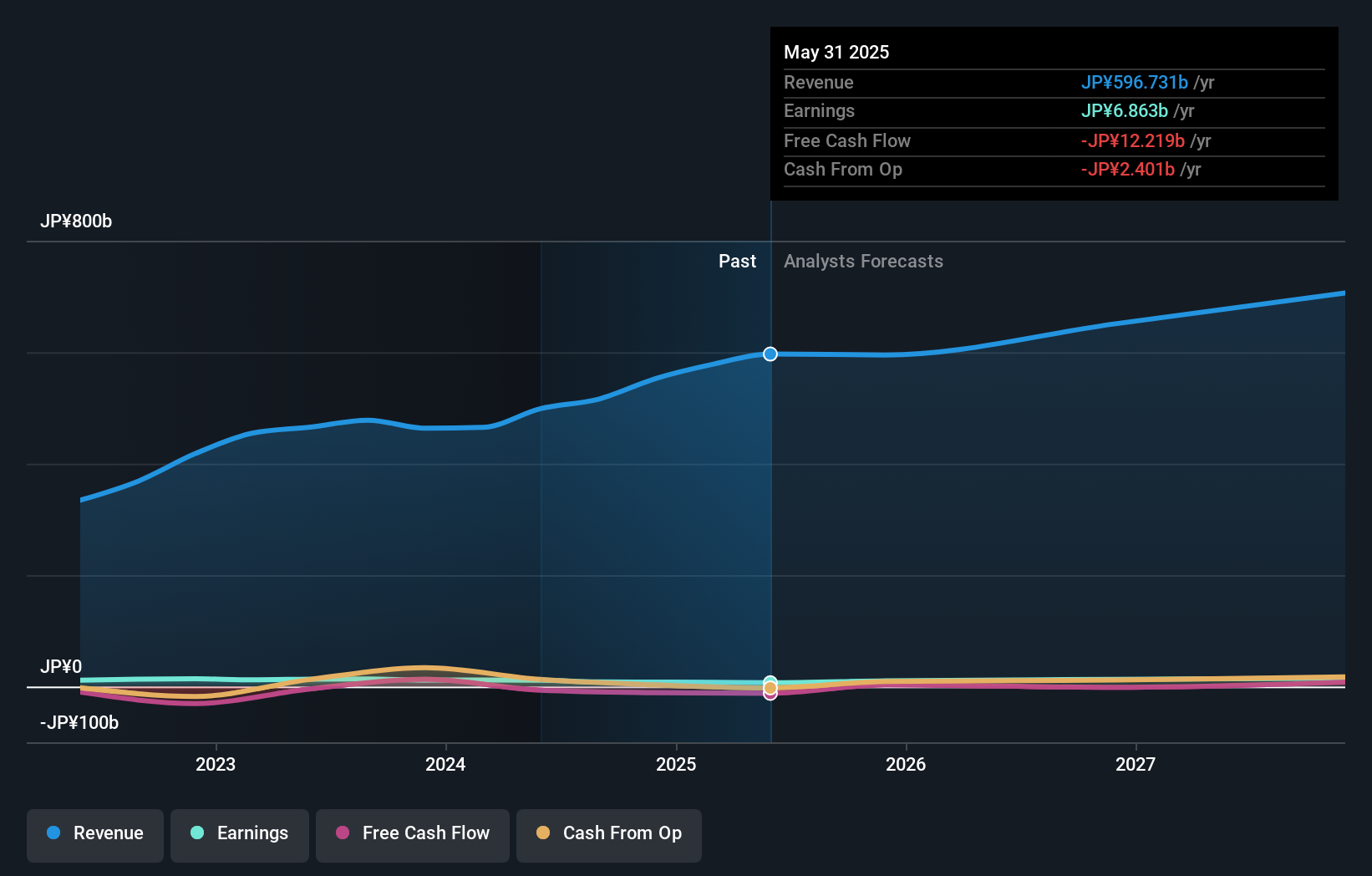Screen dimensions: 1372x876
Task: Click the 2024 x-axis label
Action: 445,765
